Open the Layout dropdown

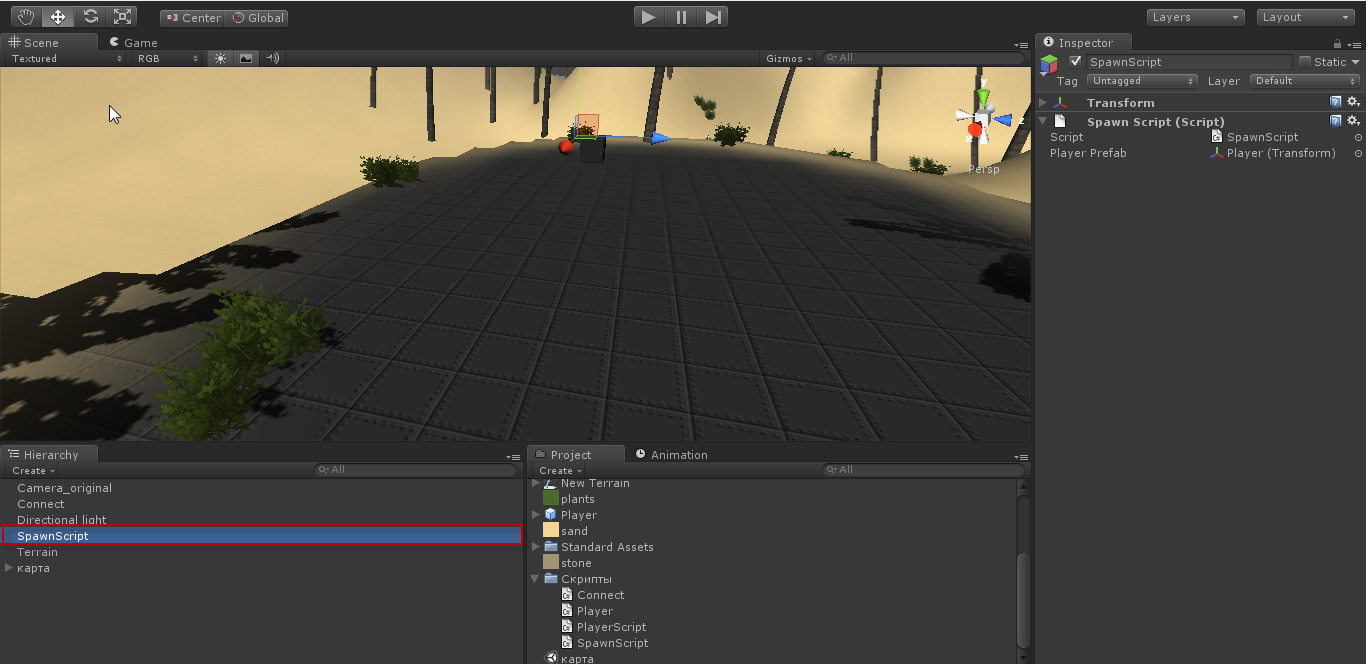pyautogui.click(x=1305, y=17)
